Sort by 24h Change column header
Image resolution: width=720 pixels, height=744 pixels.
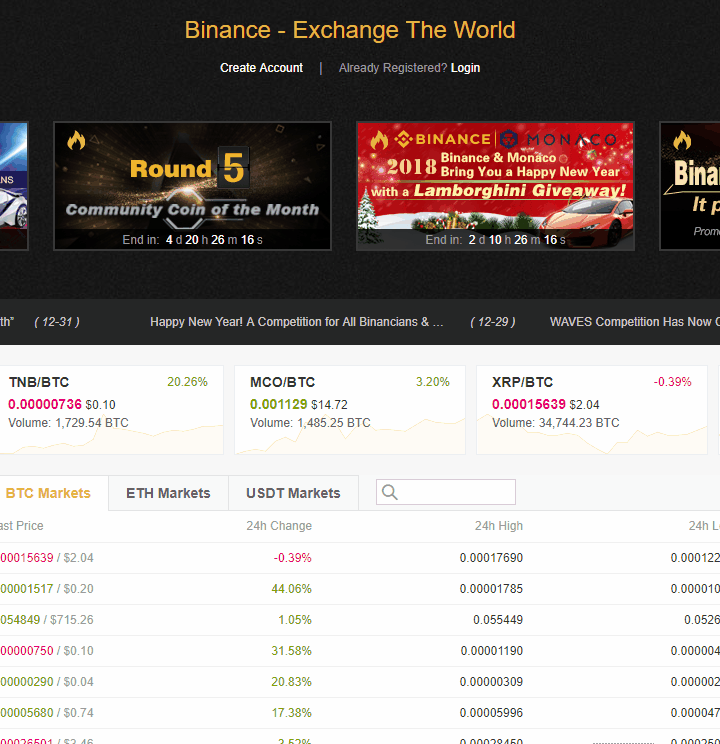tap(279, 526)
